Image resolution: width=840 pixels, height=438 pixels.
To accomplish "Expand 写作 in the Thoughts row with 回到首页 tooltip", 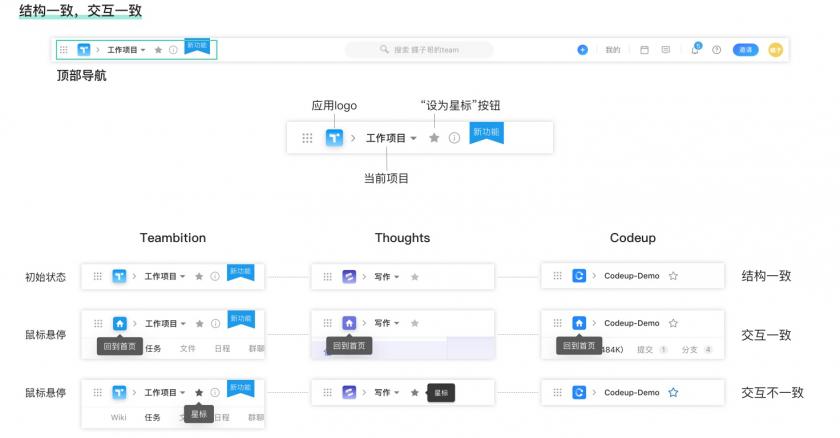I will coord(387,323).
